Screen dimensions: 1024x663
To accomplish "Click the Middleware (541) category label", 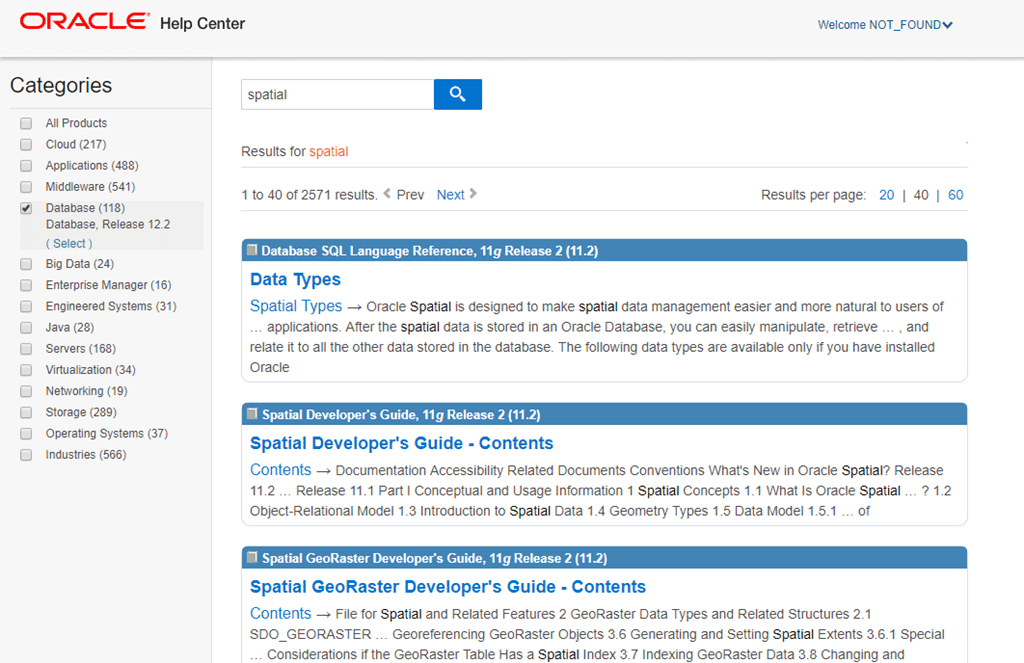I will [90, 187].
